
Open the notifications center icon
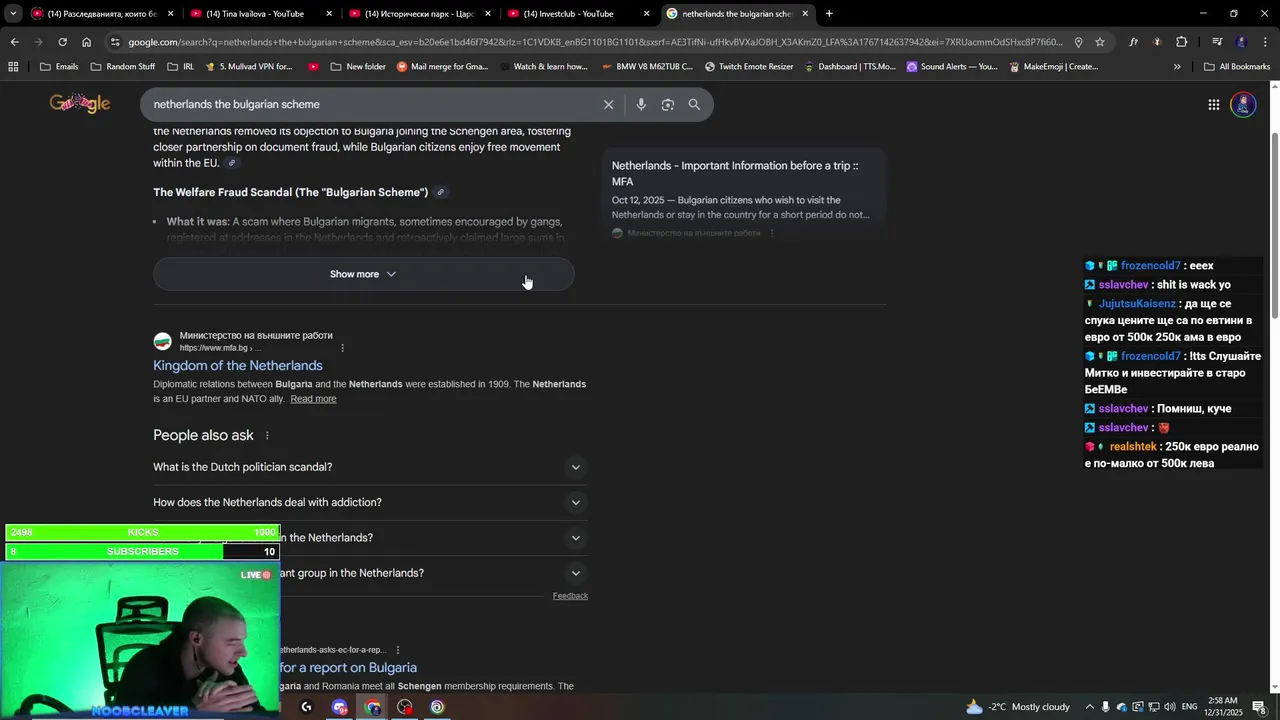pos(1259,707)
